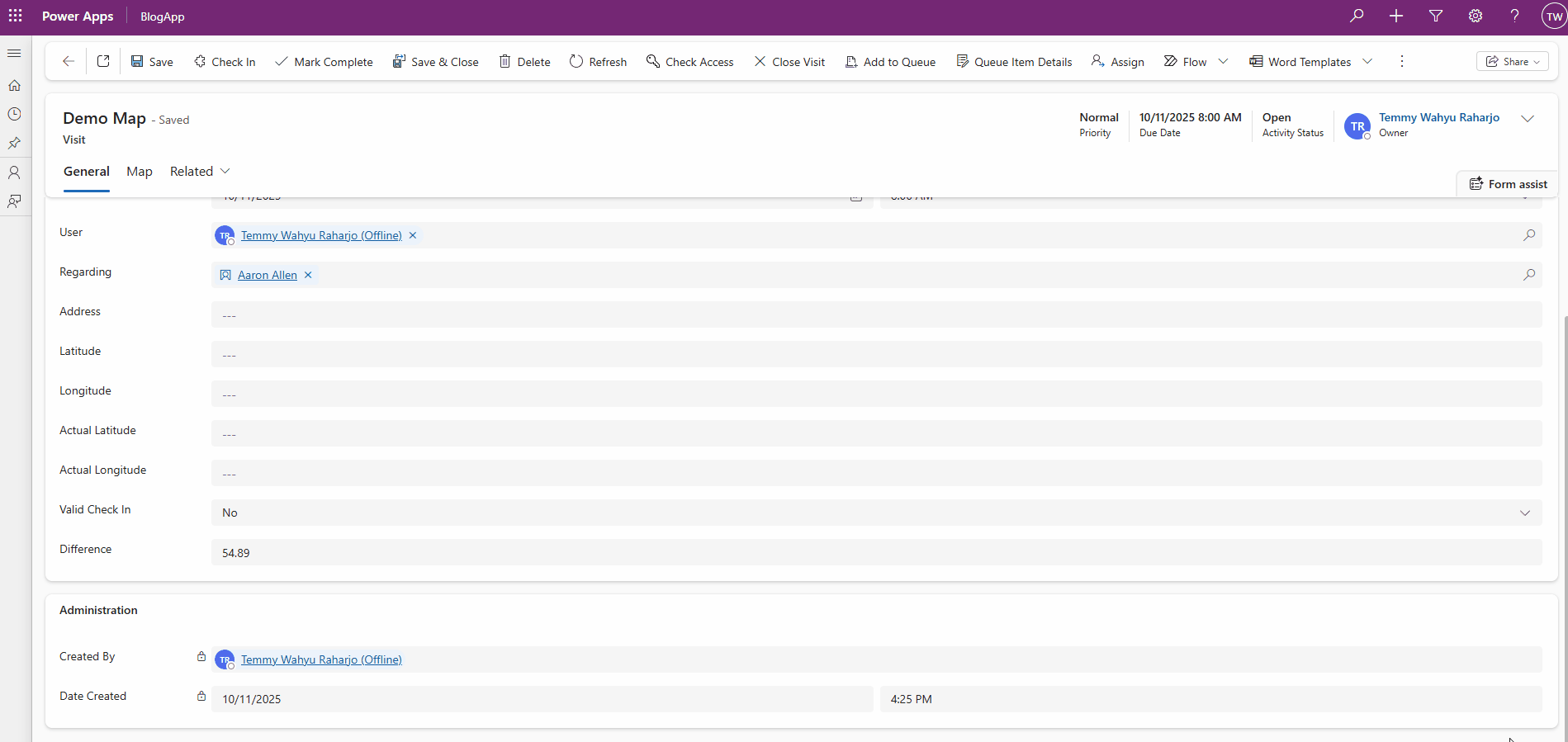This screenshot has width=1568, height=742.
Task: Open the bottom contact-card sidebar icon
Action: (14, 201)
